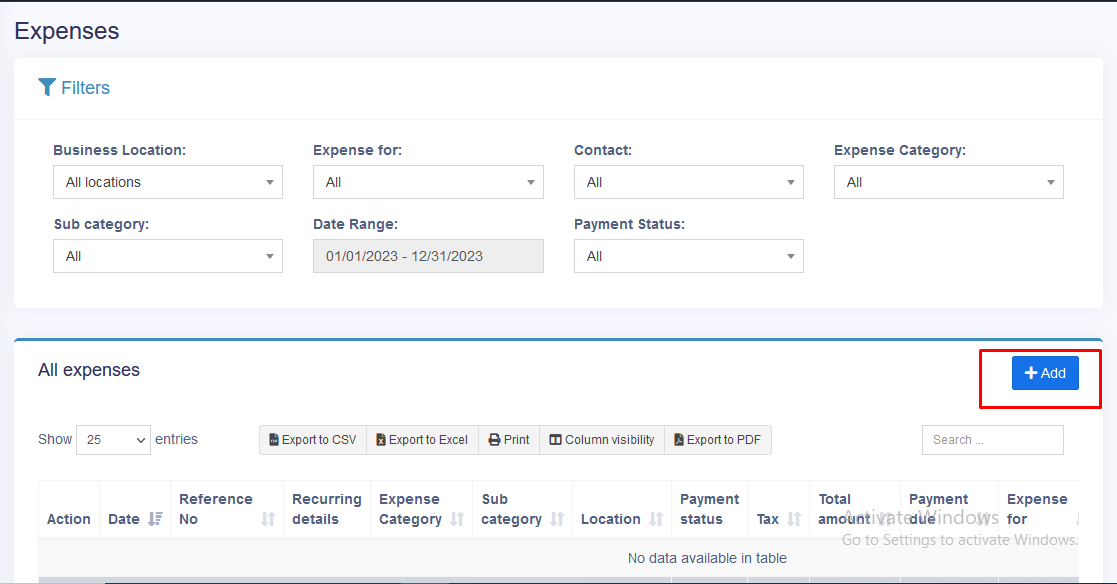1117x584 pixels.
Task: Open the Contact filter dropdown
Action: 688,182
